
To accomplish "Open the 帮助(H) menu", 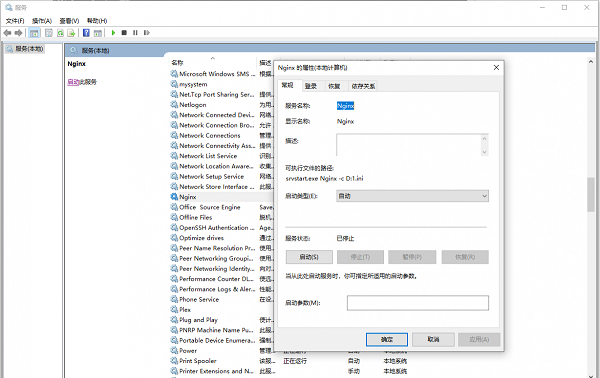I will 97,21.
